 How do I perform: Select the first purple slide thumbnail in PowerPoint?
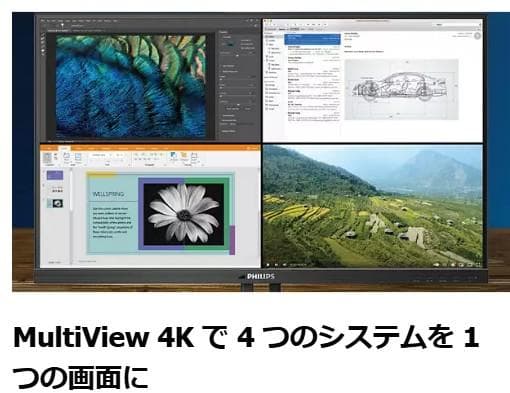point(55,175)
